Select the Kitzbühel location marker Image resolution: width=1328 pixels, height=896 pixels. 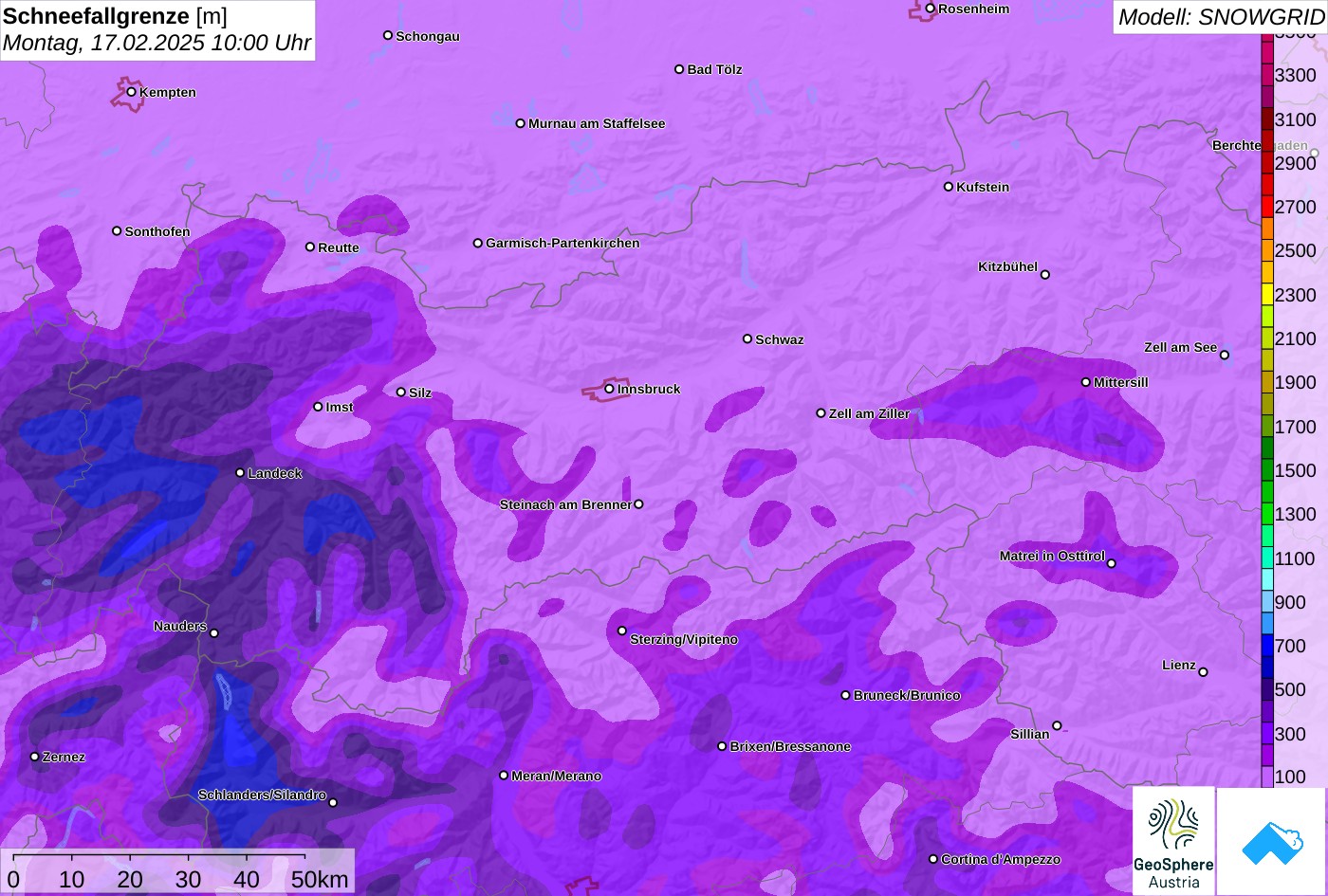pos(1044,275)
